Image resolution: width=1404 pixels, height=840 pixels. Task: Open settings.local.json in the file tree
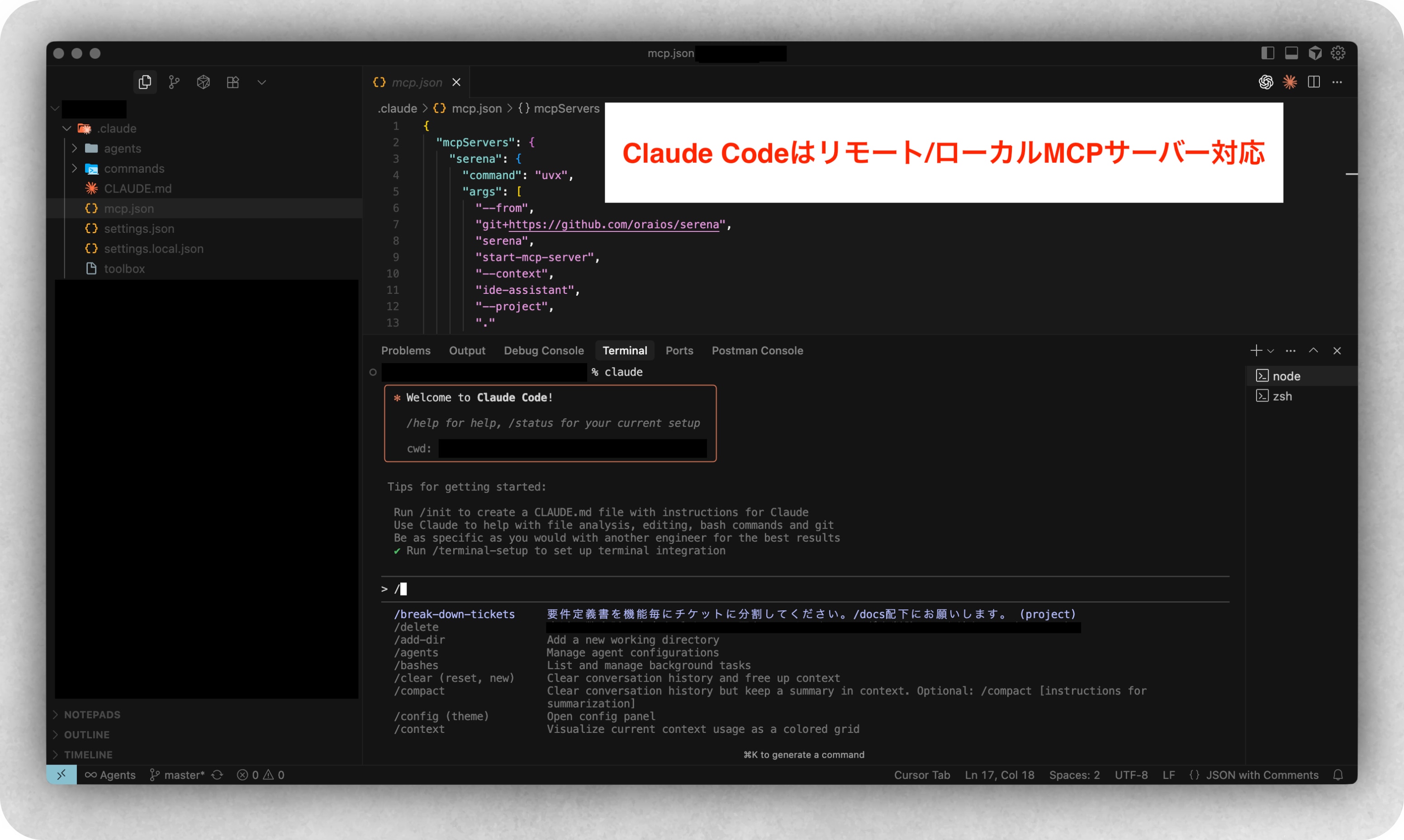click(153, 249)
